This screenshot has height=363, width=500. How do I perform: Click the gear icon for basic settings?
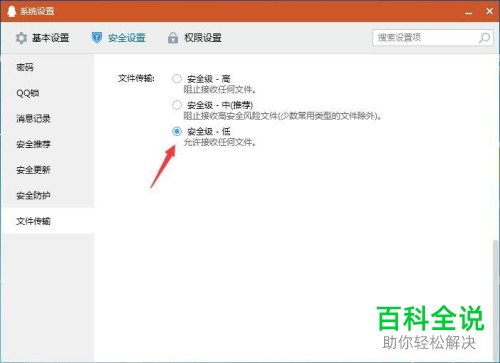click(x=22, y=38)
